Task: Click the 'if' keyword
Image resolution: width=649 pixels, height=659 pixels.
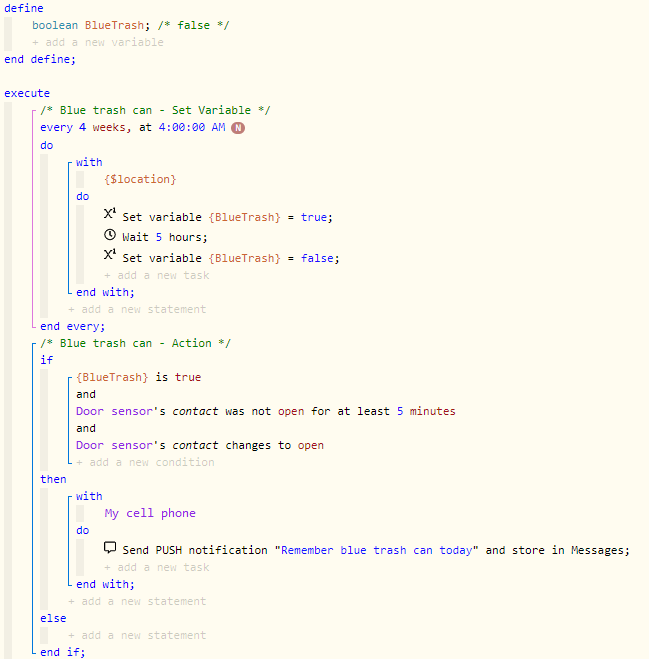Action: [46, 360]
